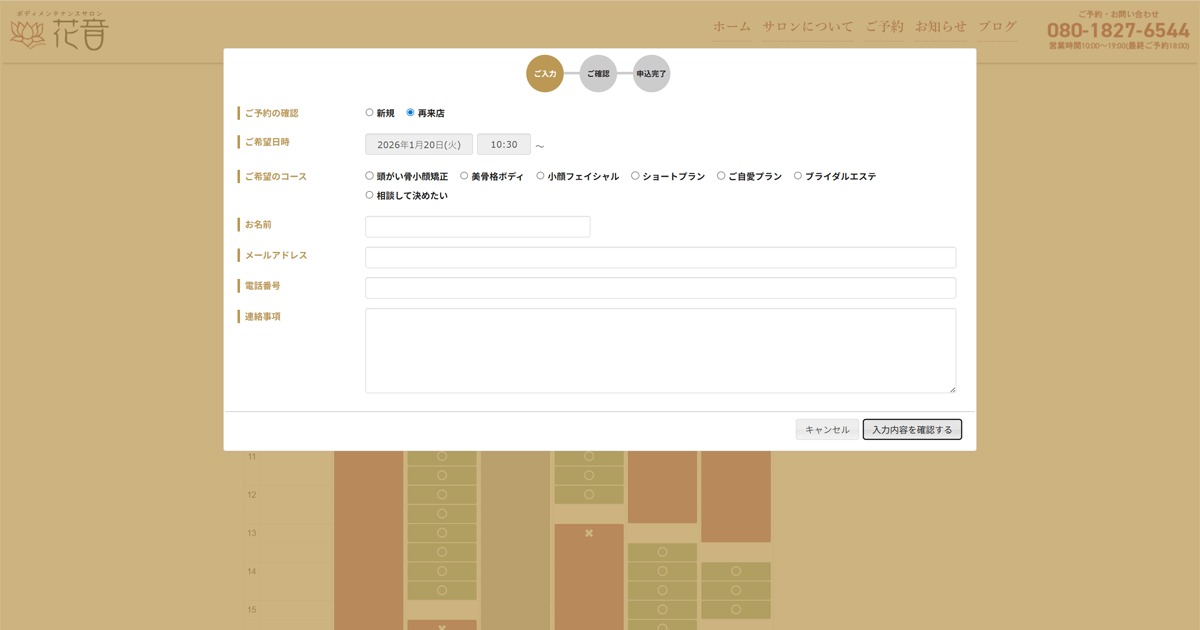The height and width of the screenshot is (630, 1200).
Task: Go to サロンについて page
Action: [x=808, y=27]
